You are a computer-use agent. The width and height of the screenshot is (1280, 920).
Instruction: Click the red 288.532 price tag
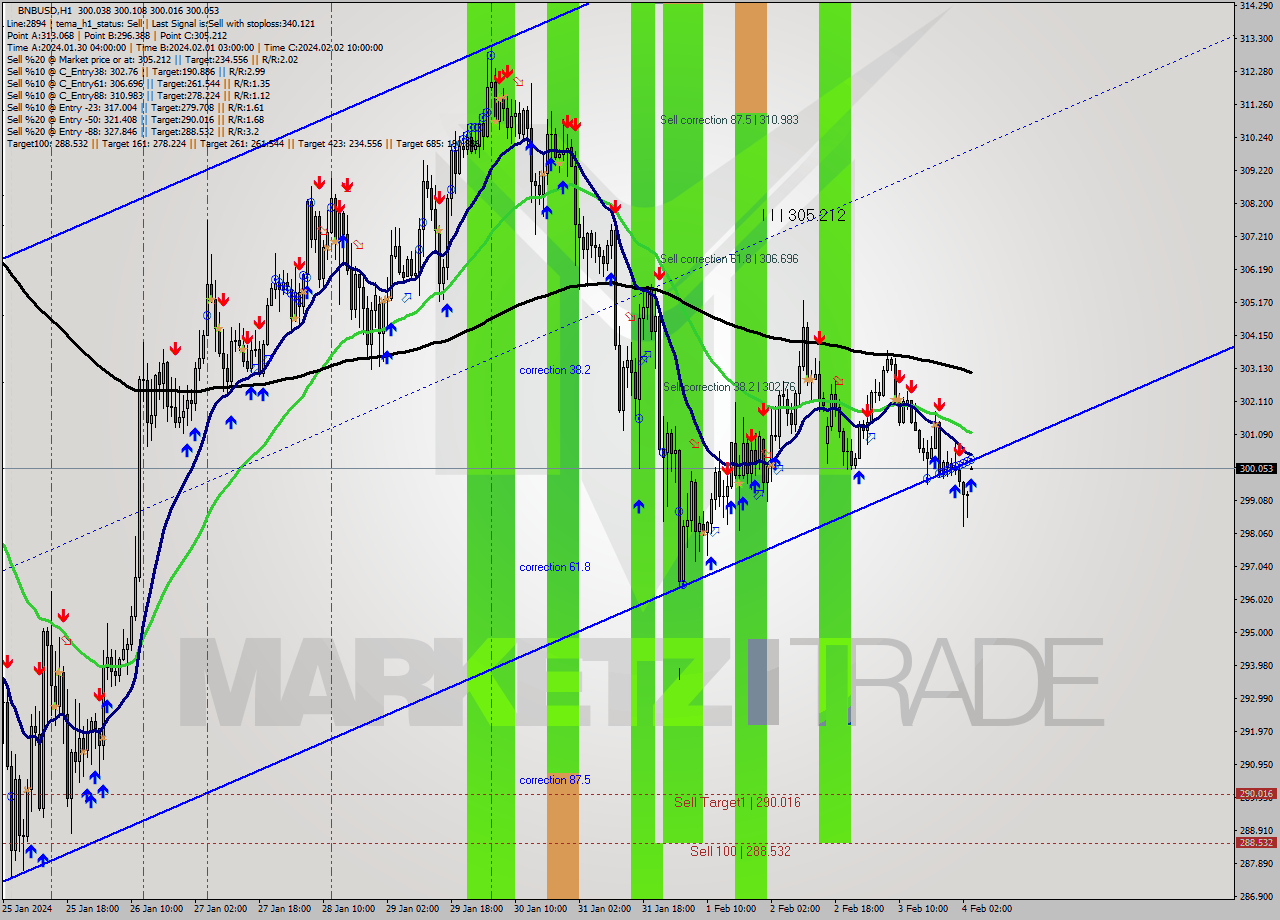click(1256, 842)
